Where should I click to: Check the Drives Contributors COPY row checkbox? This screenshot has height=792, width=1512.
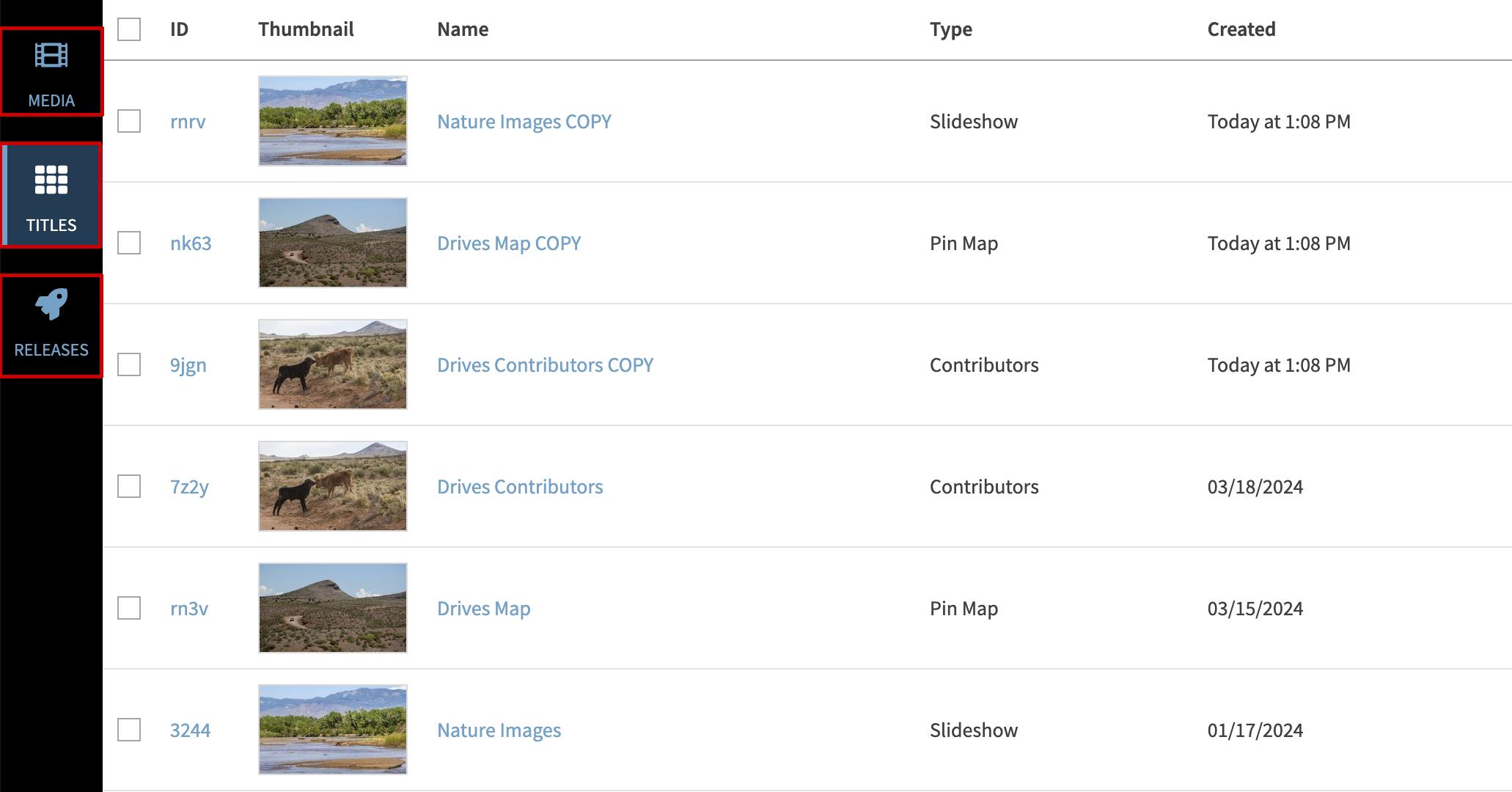[128, 364]
